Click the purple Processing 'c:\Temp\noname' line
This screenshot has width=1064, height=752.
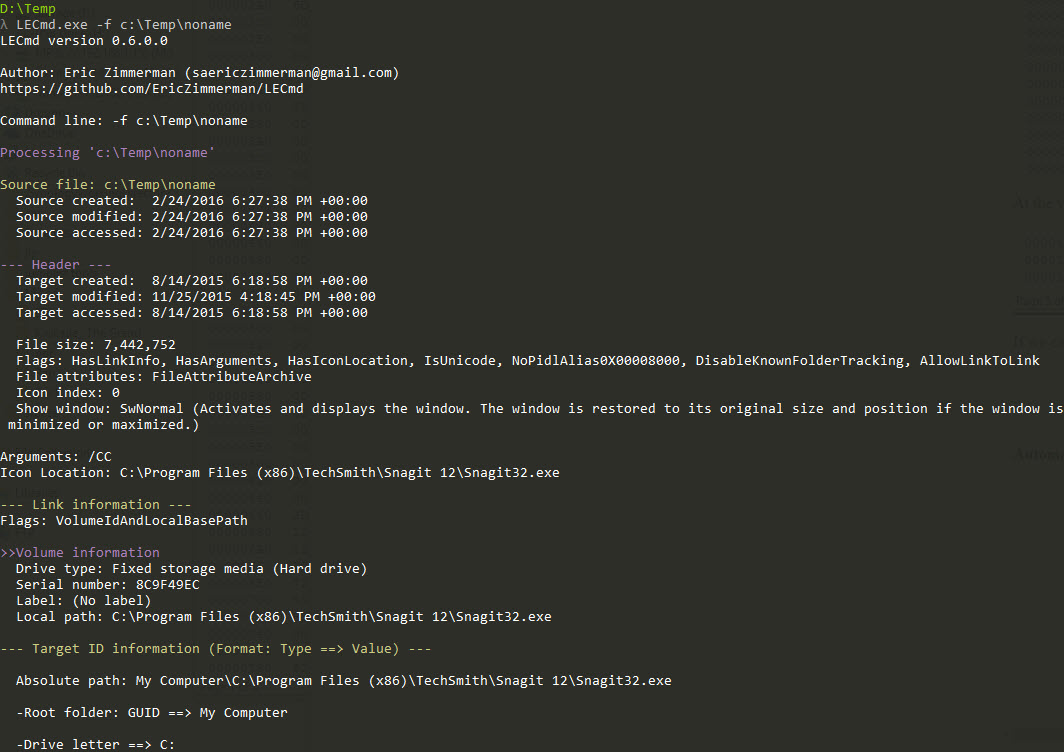(107, 153)
